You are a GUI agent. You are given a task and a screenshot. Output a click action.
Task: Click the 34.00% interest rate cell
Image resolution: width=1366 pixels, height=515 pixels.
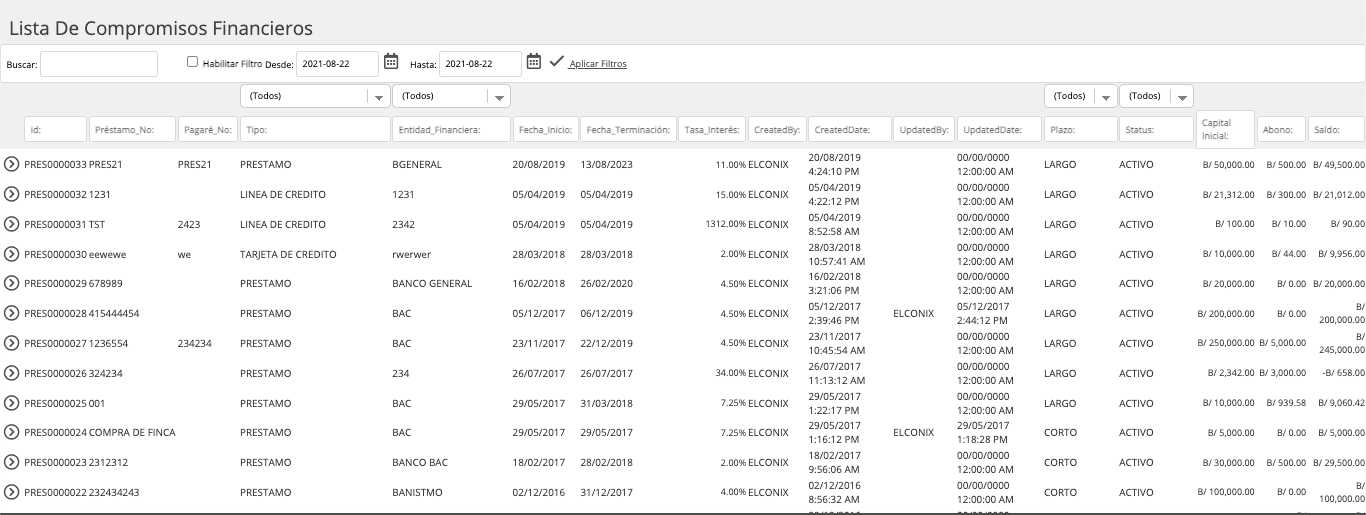[x=730, y=373]
